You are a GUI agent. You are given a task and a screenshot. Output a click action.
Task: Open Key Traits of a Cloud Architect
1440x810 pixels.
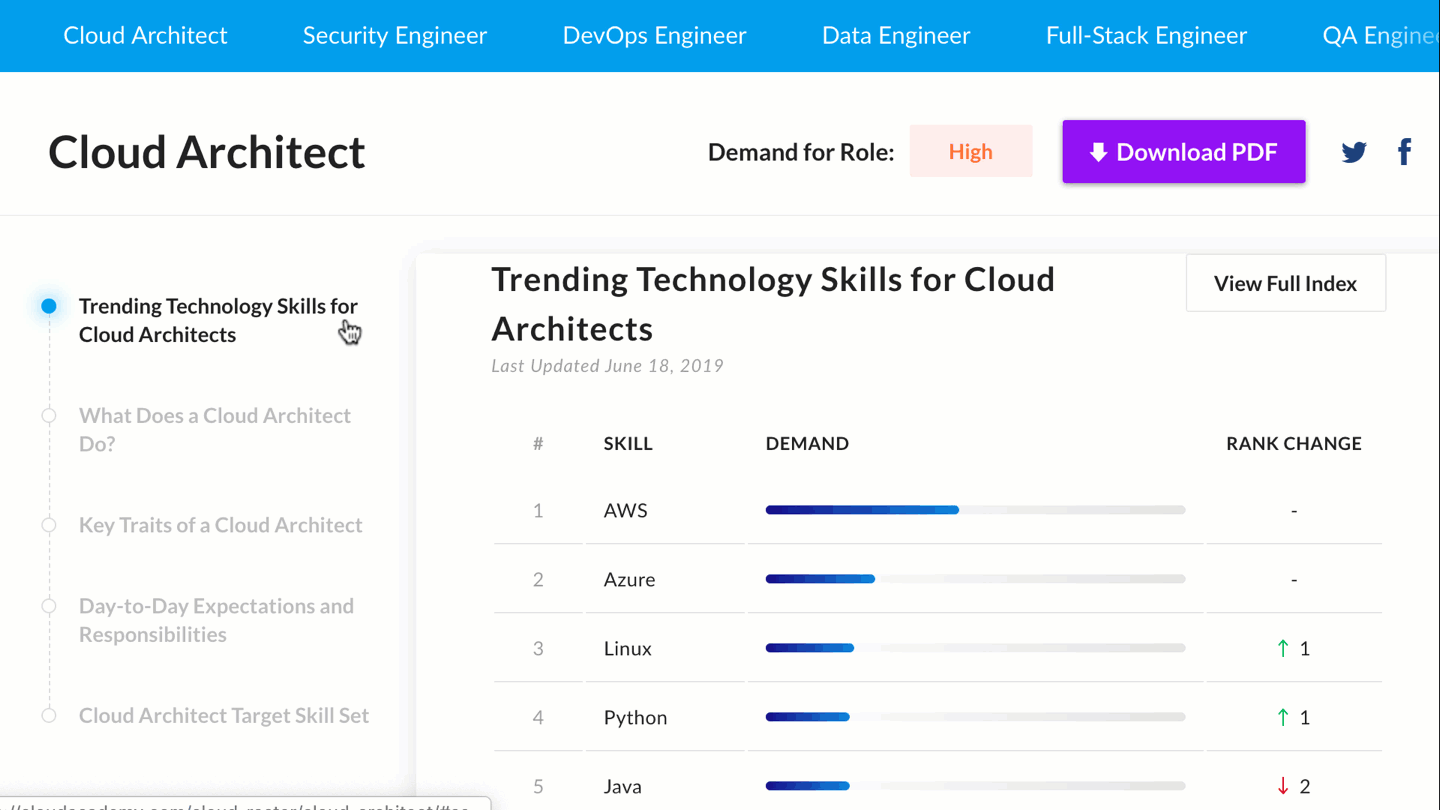[220, 525]
